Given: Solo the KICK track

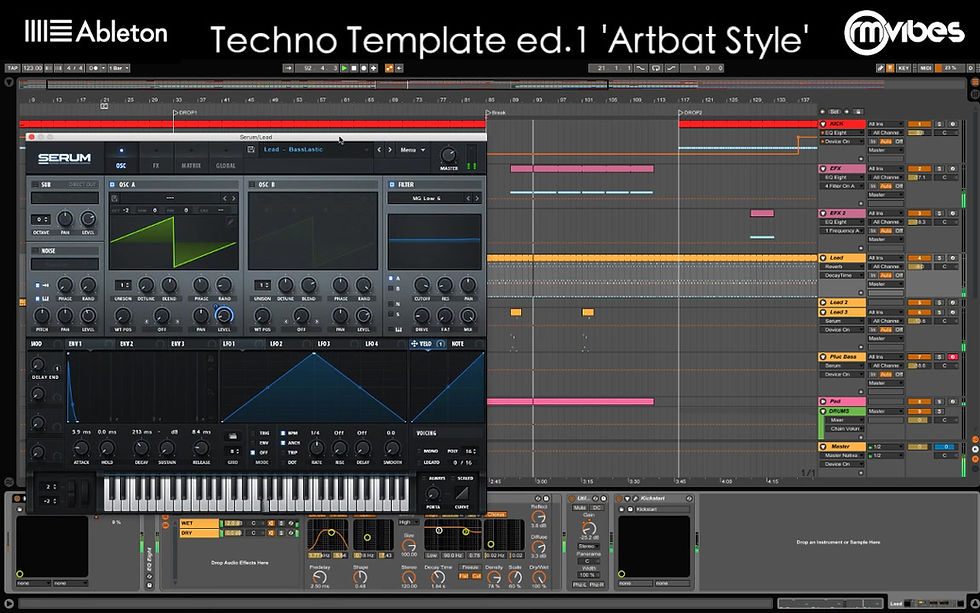Looking at the screenshot, I should pos(939,124).
